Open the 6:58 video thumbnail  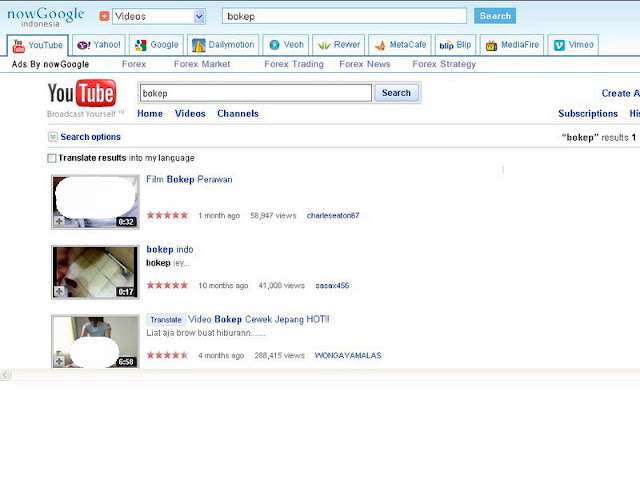(x=95, y=341)
